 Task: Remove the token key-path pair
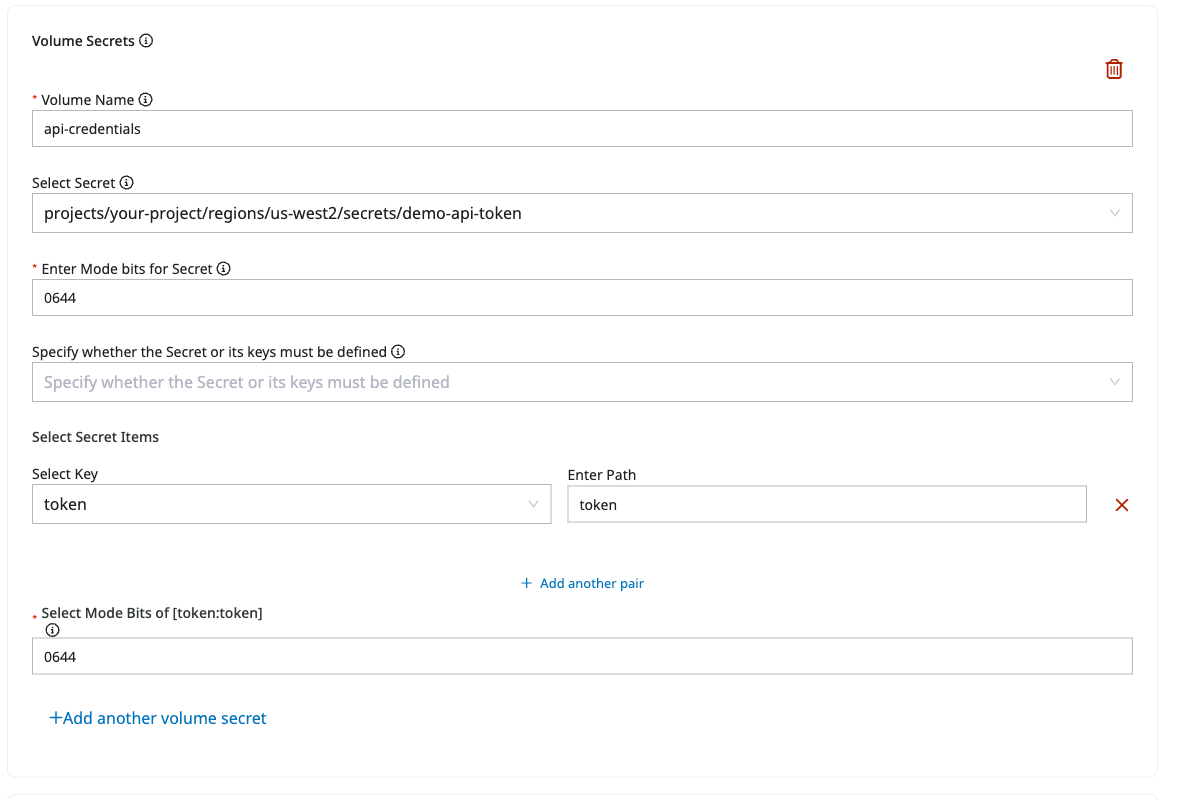(1121, 505)
